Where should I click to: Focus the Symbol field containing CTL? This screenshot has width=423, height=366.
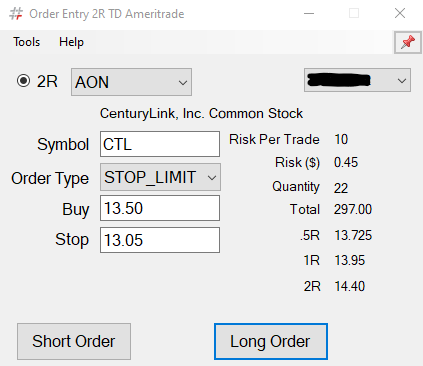(x=160, y=144)
